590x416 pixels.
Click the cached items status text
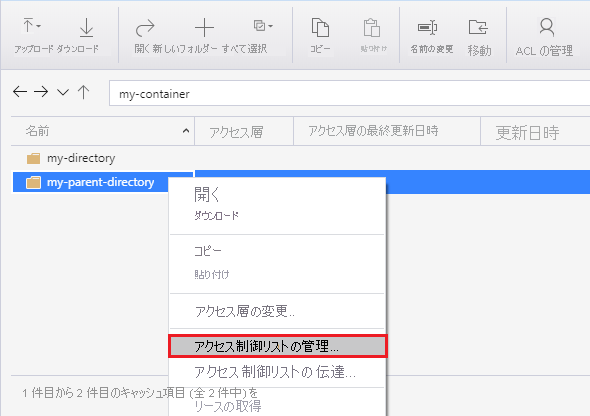click(x=140, y=393)
